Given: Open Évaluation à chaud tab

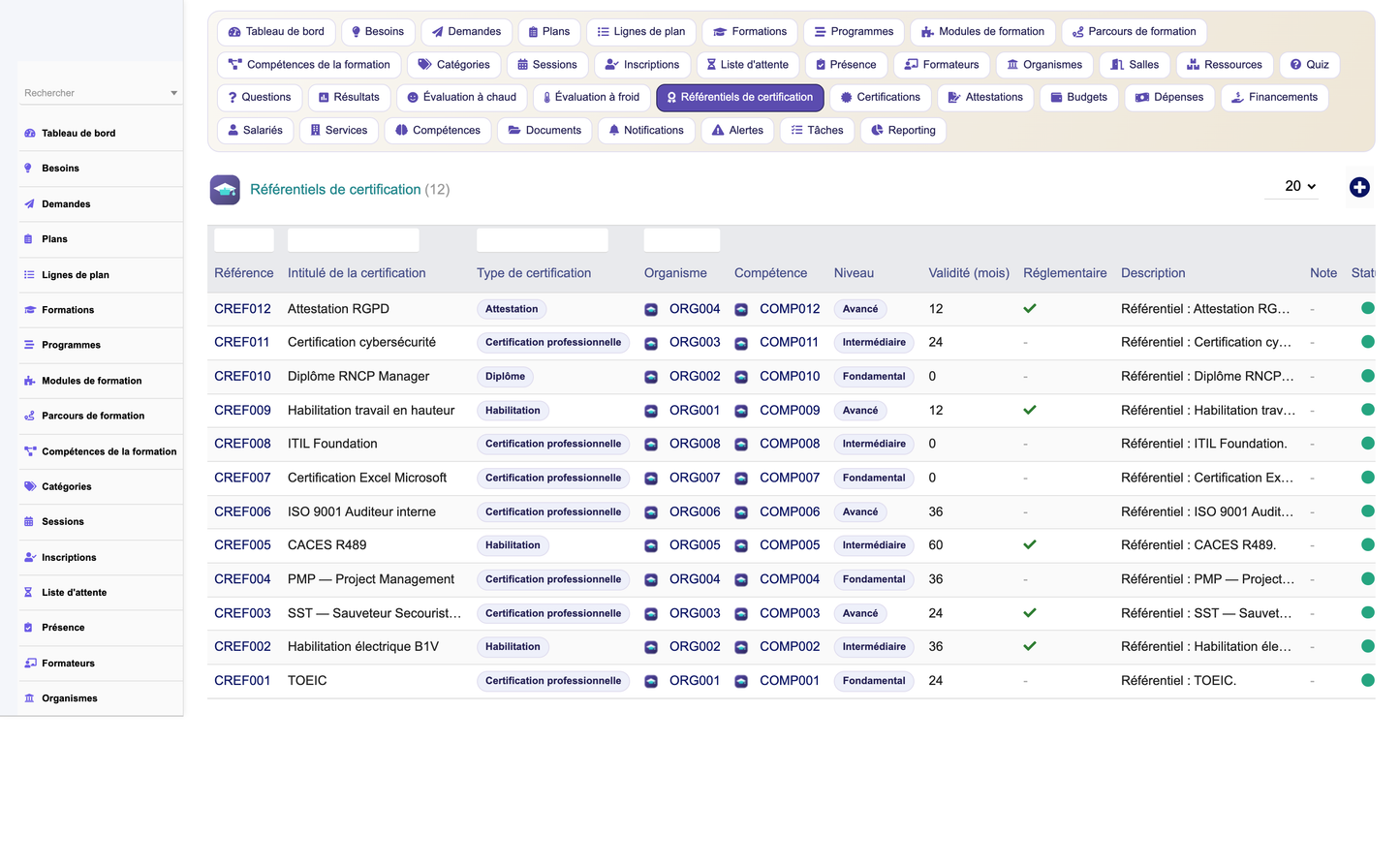Looking at the screenshot, I should 461,98.
